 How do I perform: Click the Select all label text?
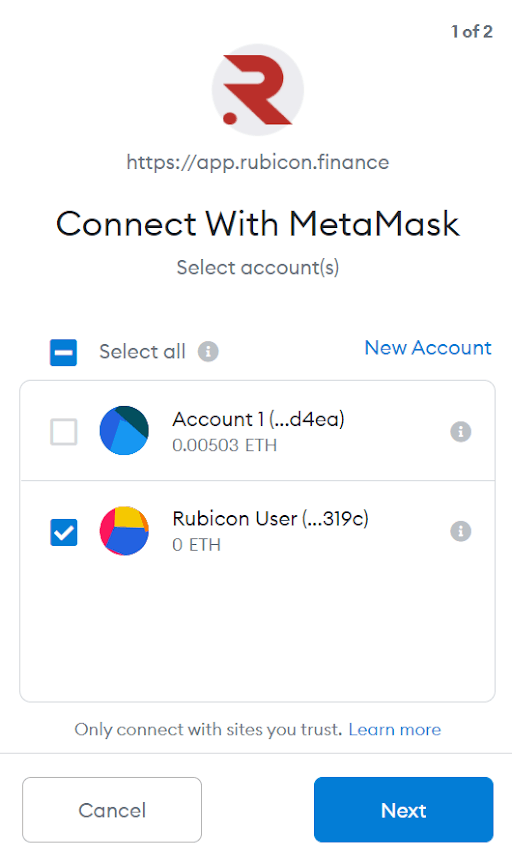pos(143,352)
